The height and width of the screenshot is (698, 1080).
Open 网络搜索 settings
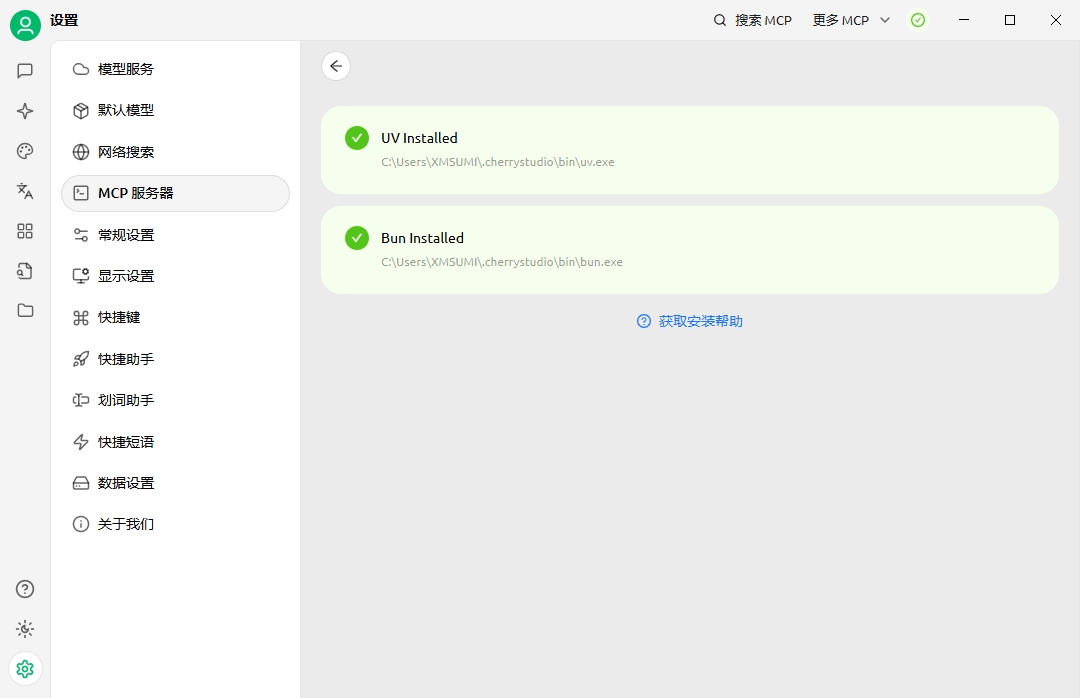click(176, 152)
